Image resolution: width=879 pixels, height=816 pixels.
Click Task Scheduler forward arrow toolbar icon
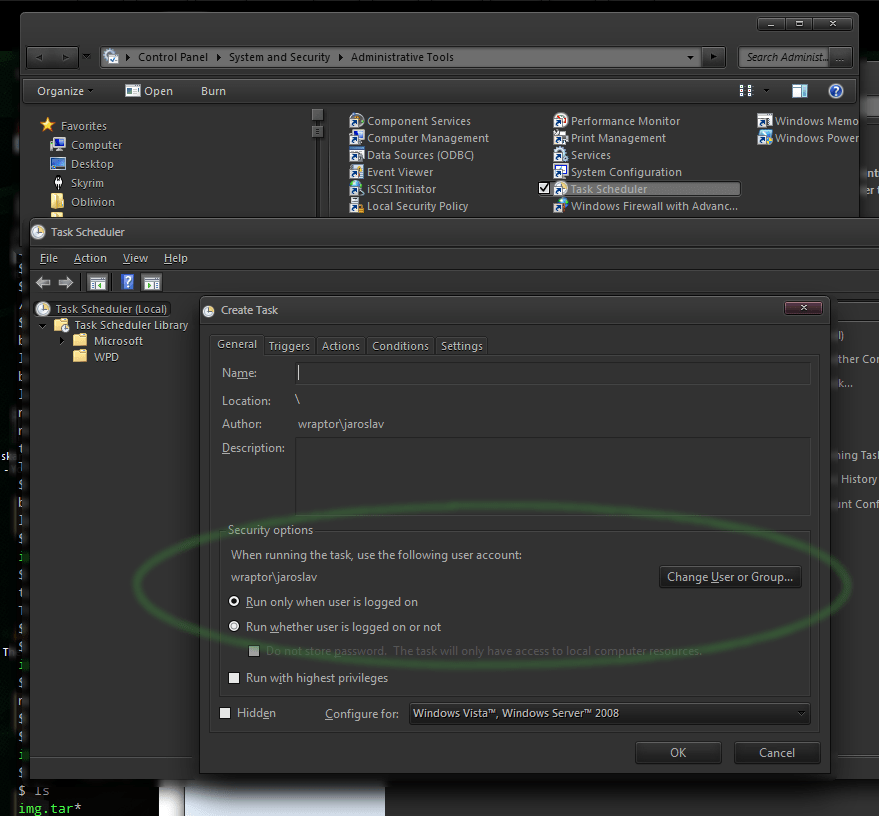[x=66, y=282]
